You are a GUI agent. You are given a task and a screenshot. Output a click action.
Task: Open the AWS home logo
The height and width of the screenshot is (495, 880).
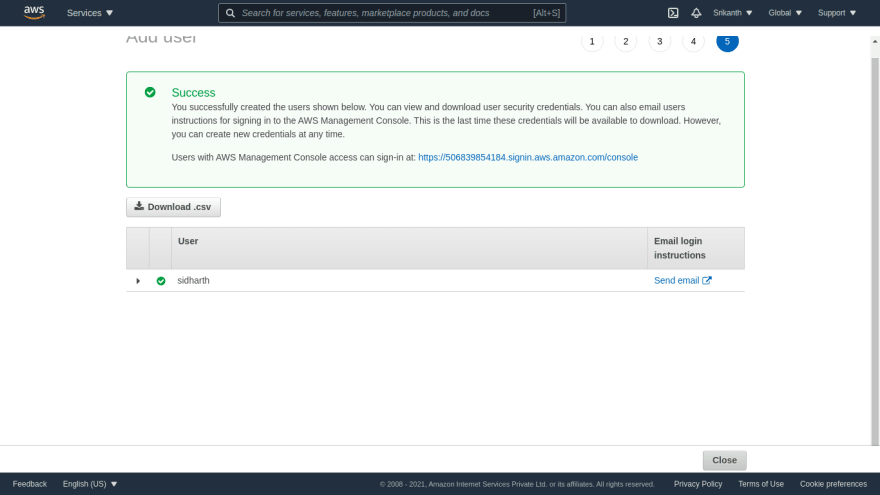tap(34, 12)
